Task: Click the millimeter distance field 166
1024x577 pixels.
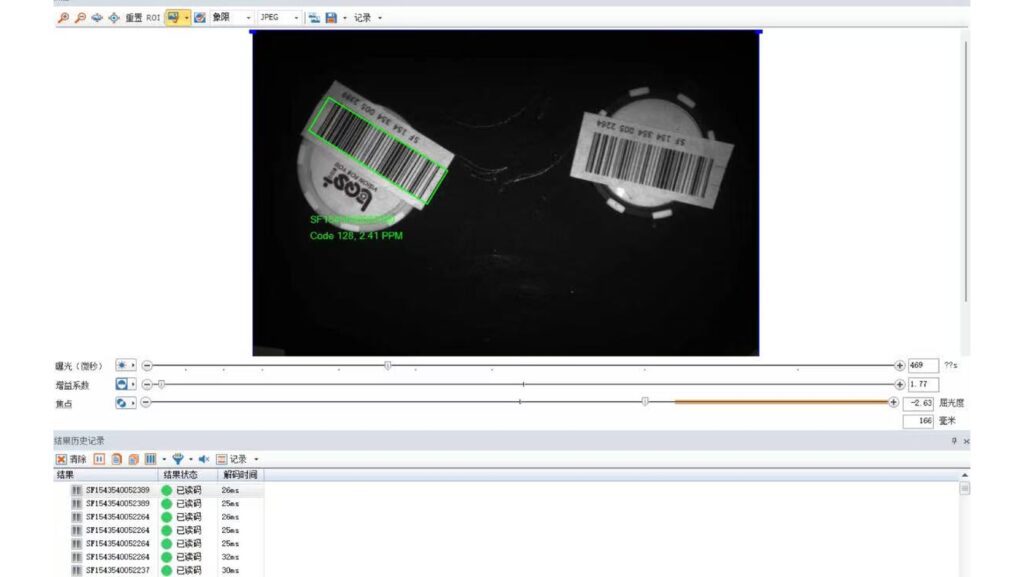Action: pos(918,421)
